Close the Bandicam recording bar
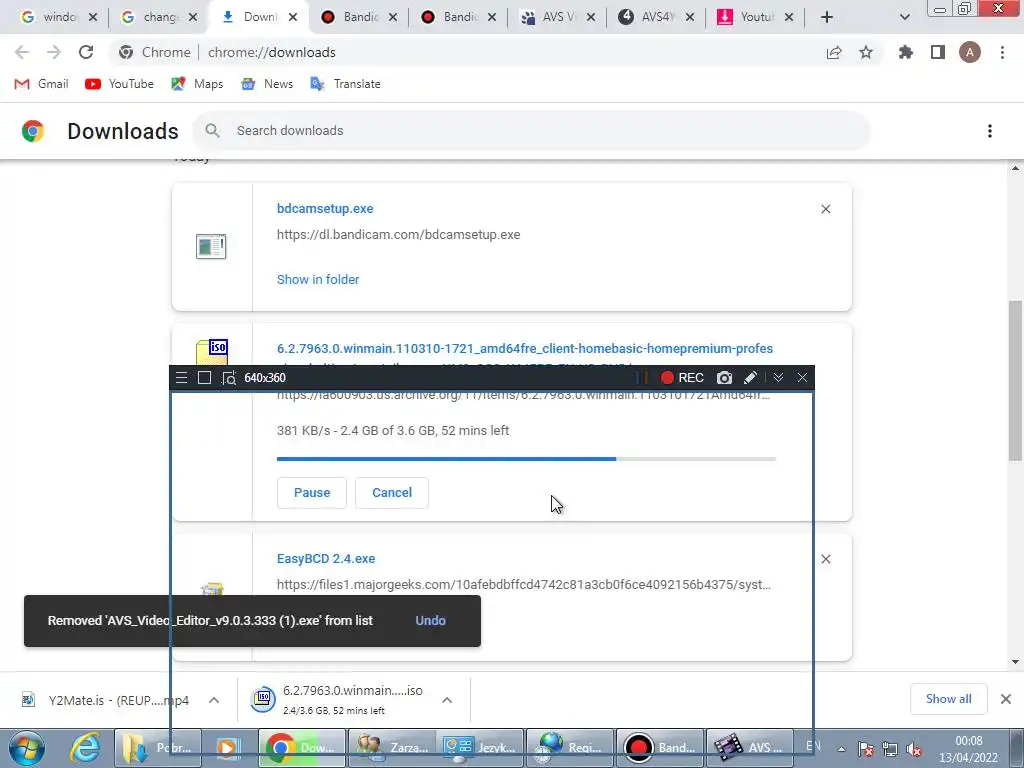1024x768 pixels. point(803,377)
